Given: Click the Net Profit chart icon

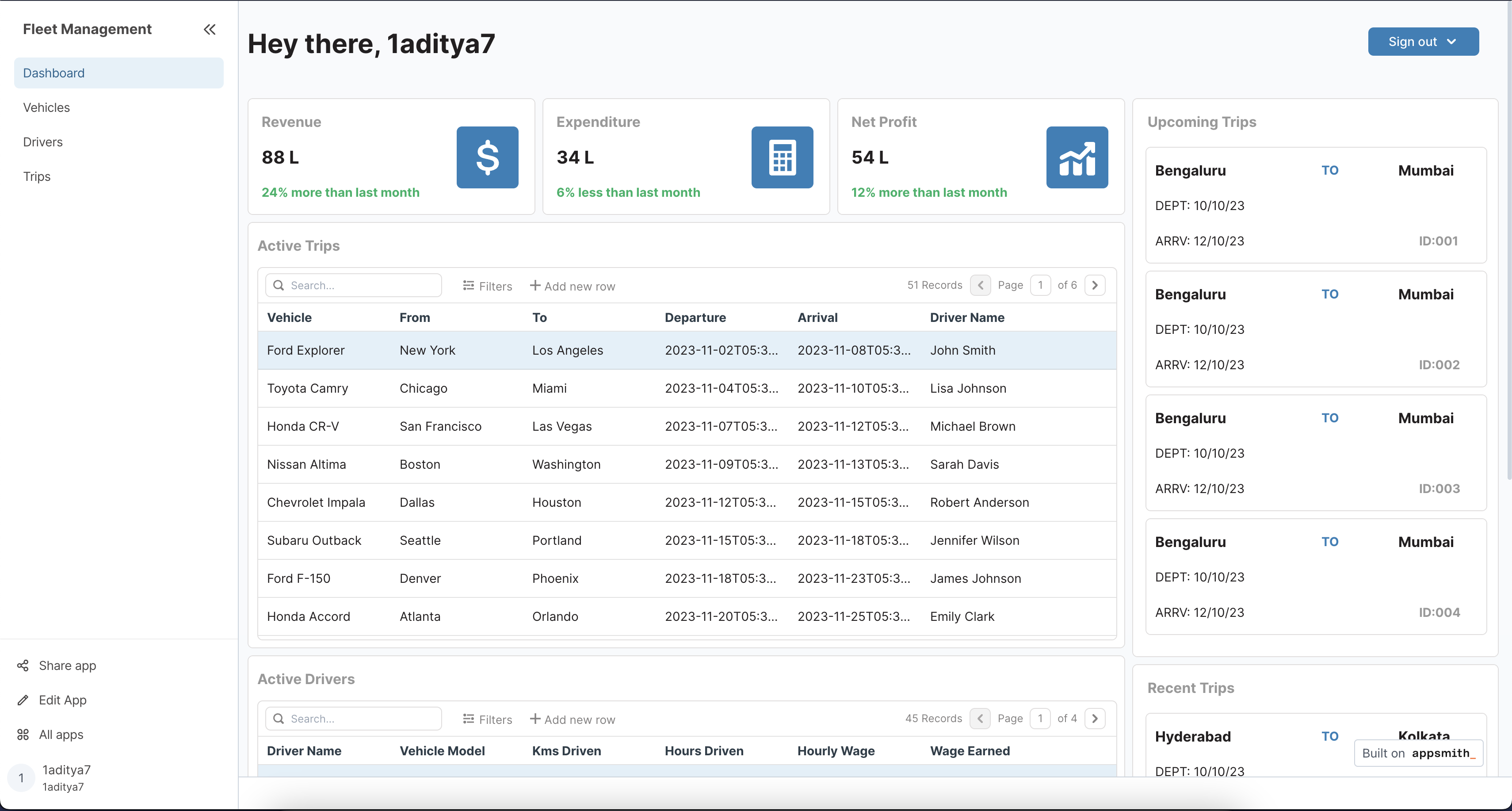Looking at the screenshot, I should point(1077,157).
